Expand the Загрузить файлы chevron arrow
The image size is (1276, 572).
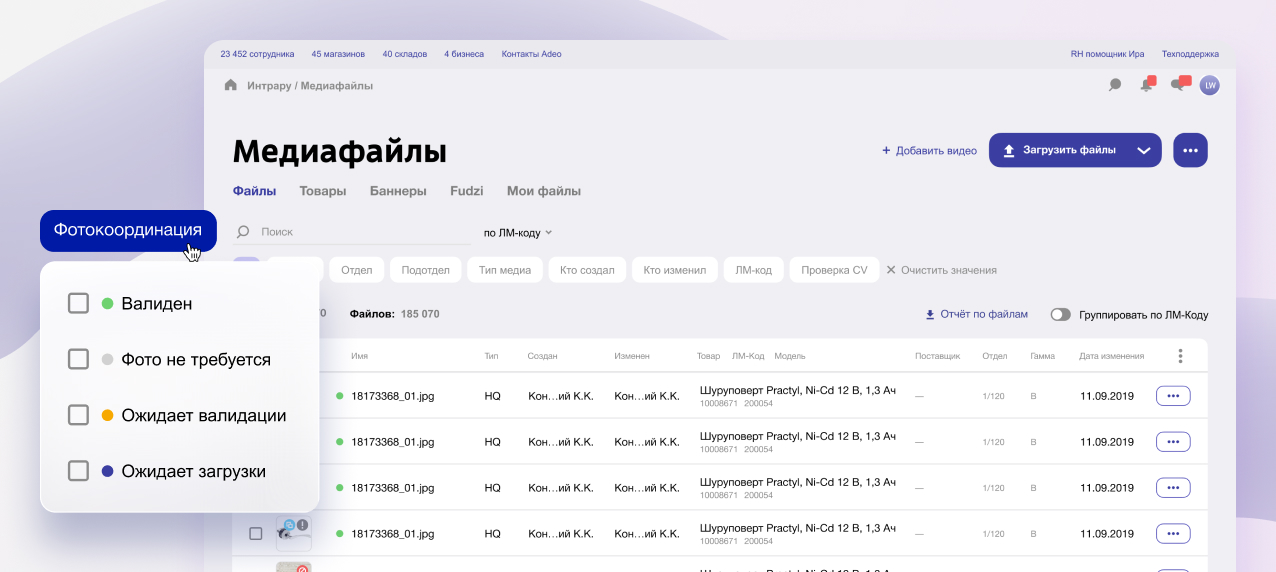[x=1144, y=150]
